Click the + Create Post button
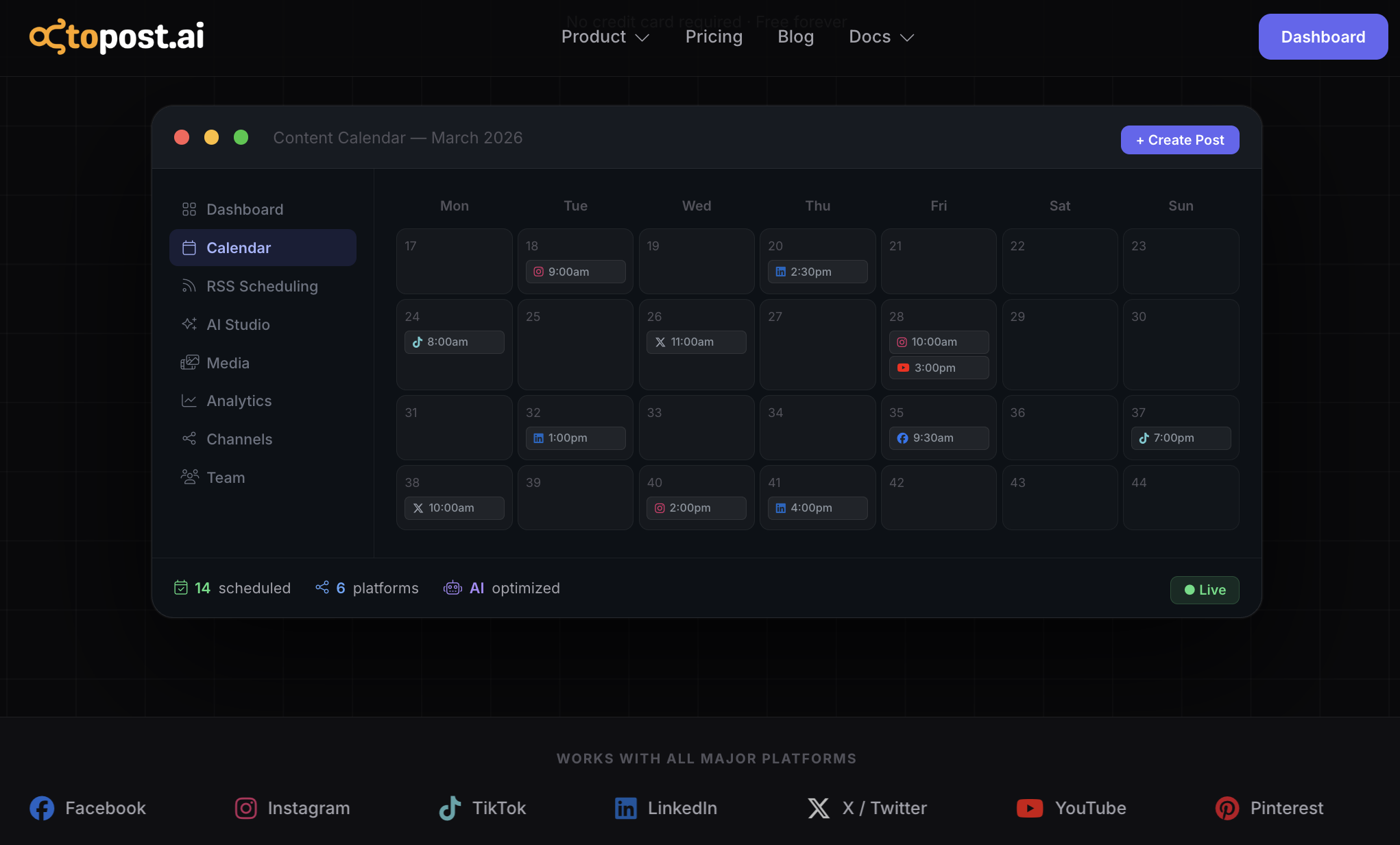The height and width of the screenshot is (845, 1400). pyautogui.click(x=1180, y=140)
